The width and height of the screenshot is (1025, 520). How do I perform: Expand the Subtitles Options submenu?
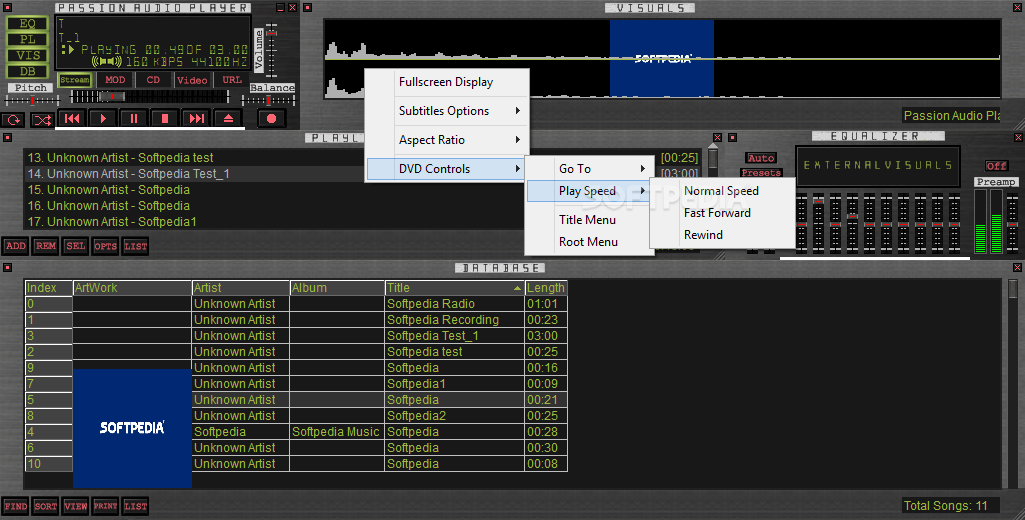pos(446,111)
